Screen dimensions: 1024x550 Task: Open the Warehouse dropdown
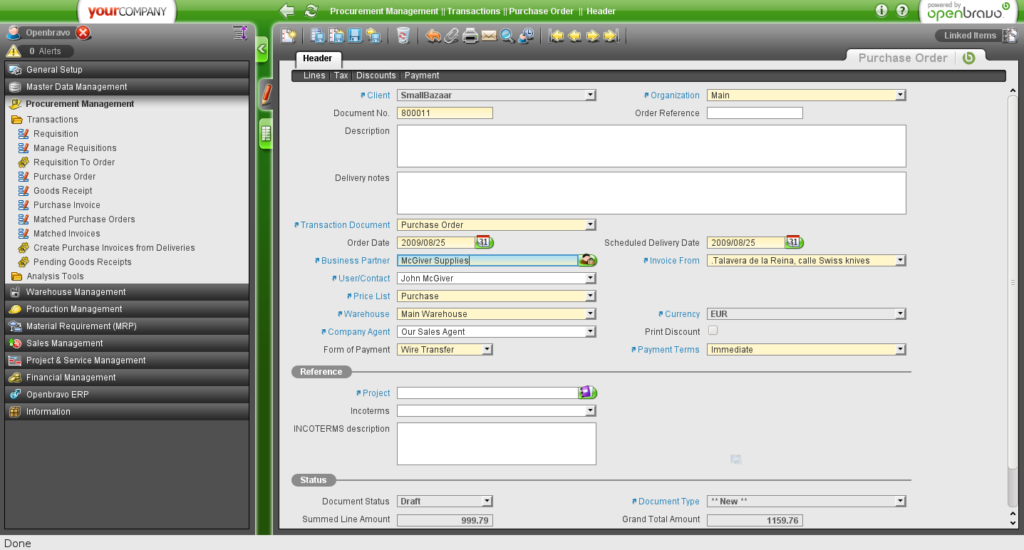[x=590, y=314]
